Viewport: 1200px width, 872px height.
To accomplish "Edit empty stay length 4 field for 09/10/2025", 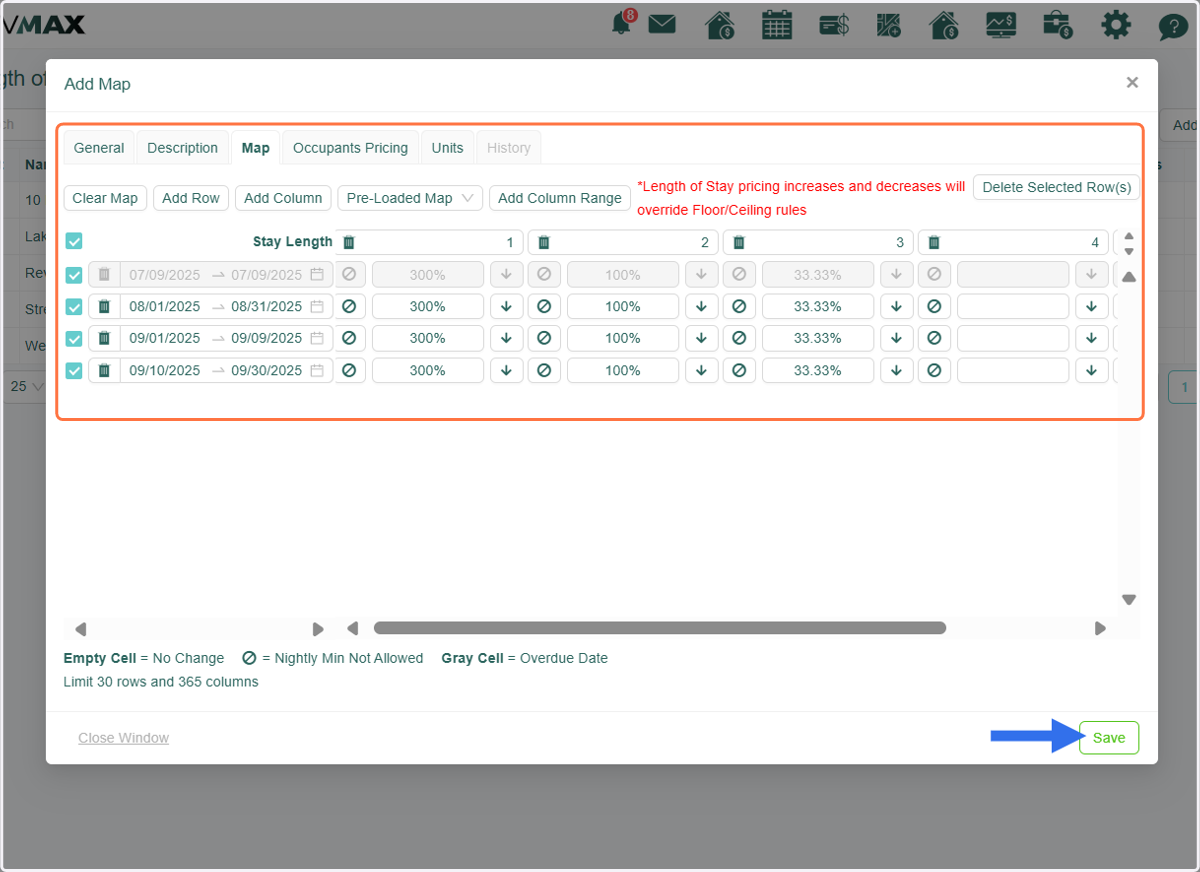I will (1013, 370).
